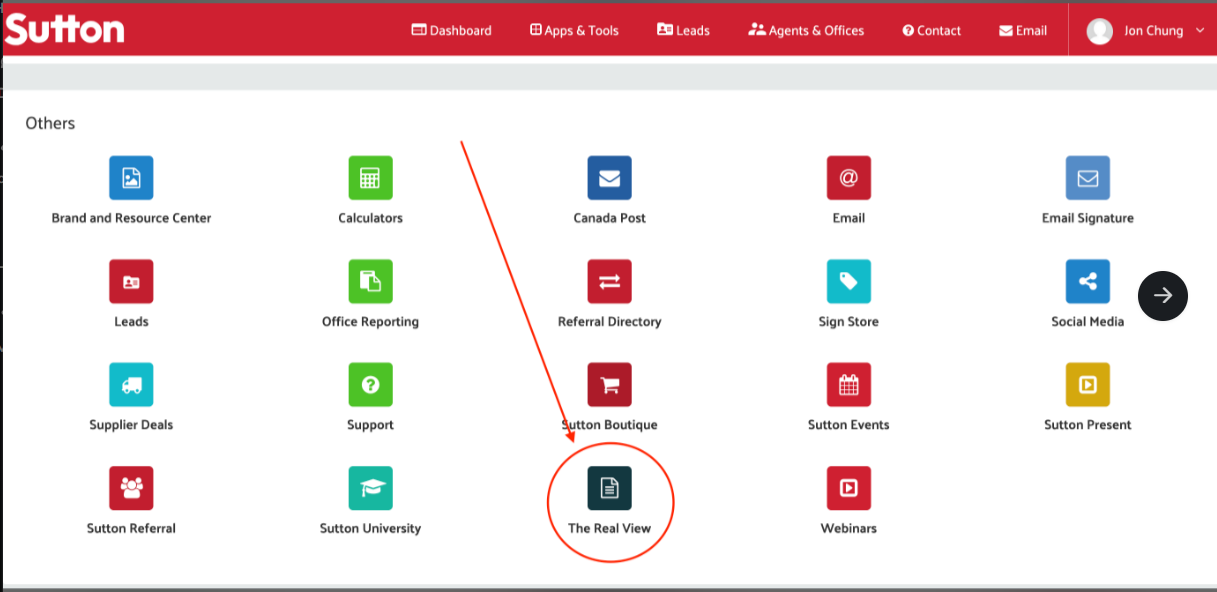This screenshot has width=1217, height=592.
Task: Click the Sutton logo
Action: coord(65,29)
